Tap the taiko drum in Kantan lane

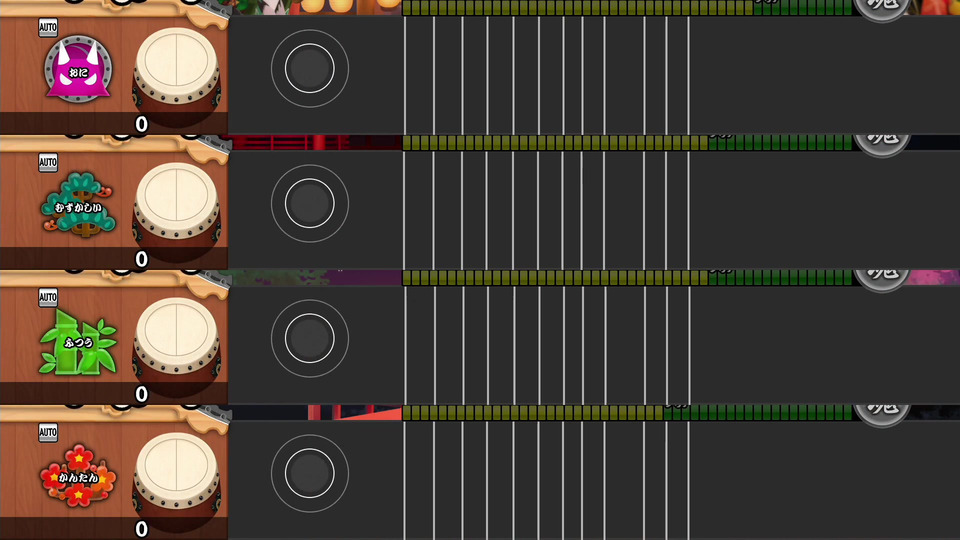(176, 479)
